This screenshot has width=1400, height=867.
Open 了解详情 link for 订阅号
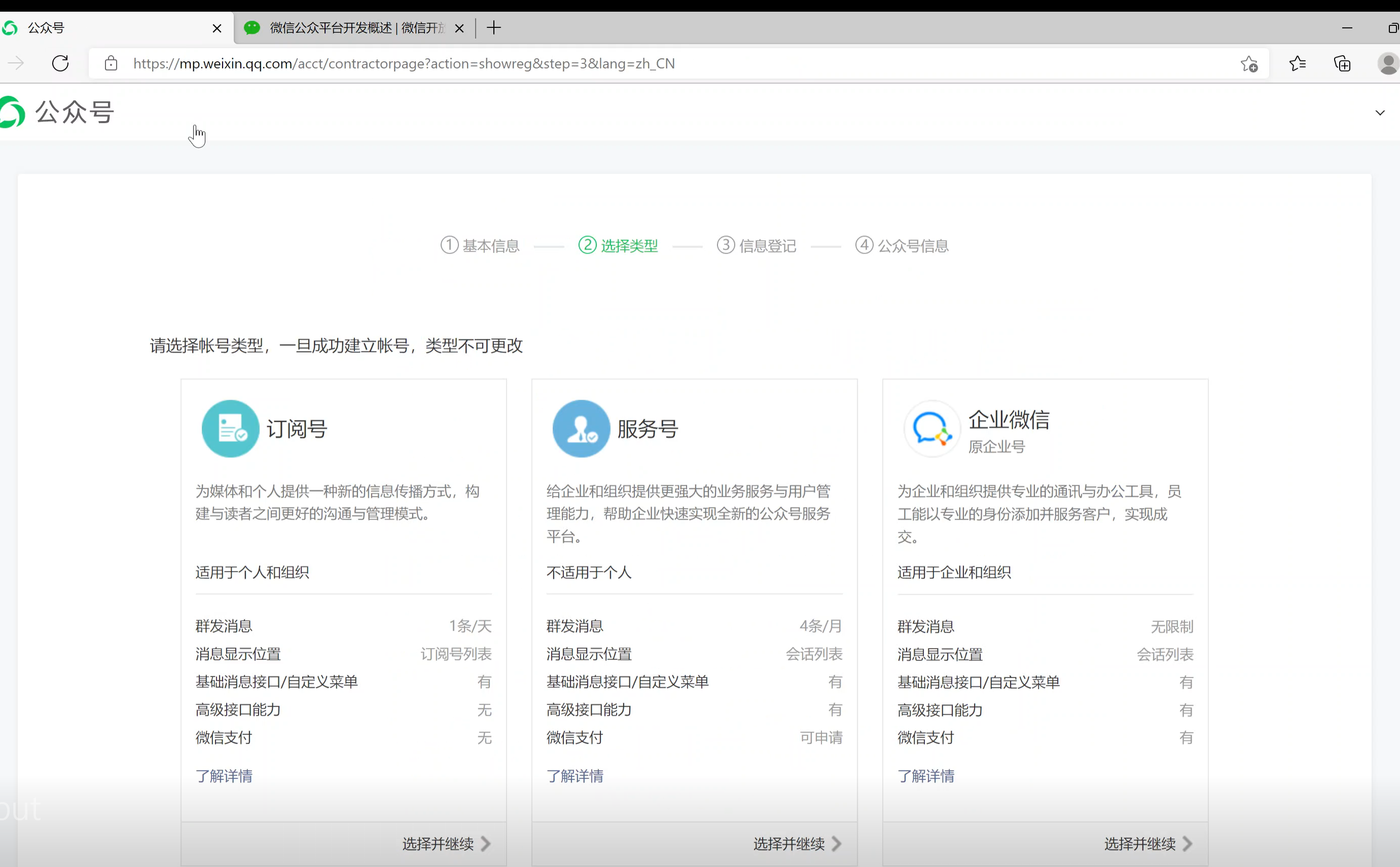224,776
